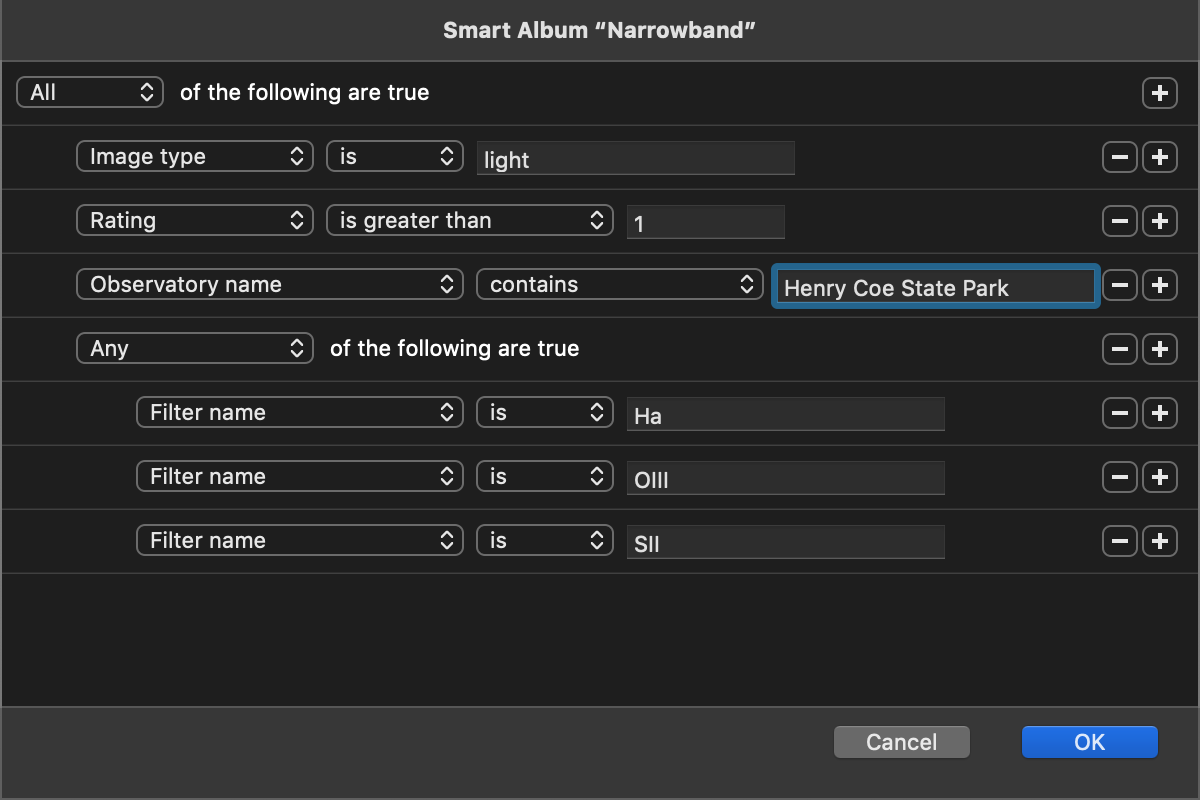Viewport: 1200px width, 800px height.
Task: Open the Any match-type dropdown
Action: point(194,349)
